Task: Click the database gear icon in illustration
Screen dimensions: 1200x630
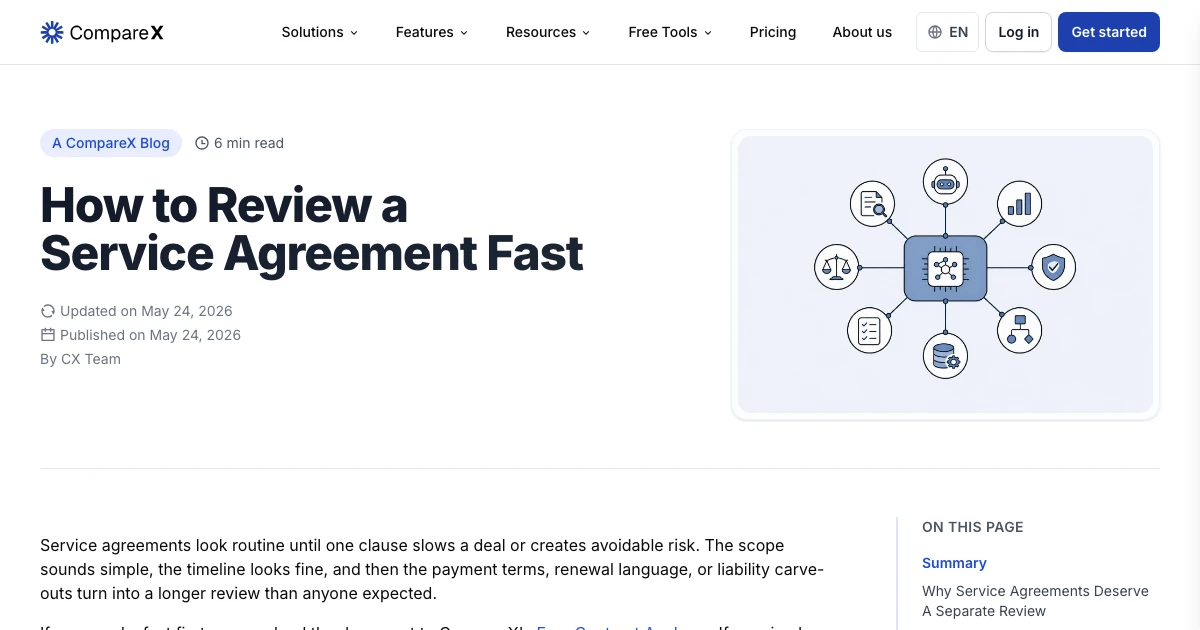Action: (945, 355)
